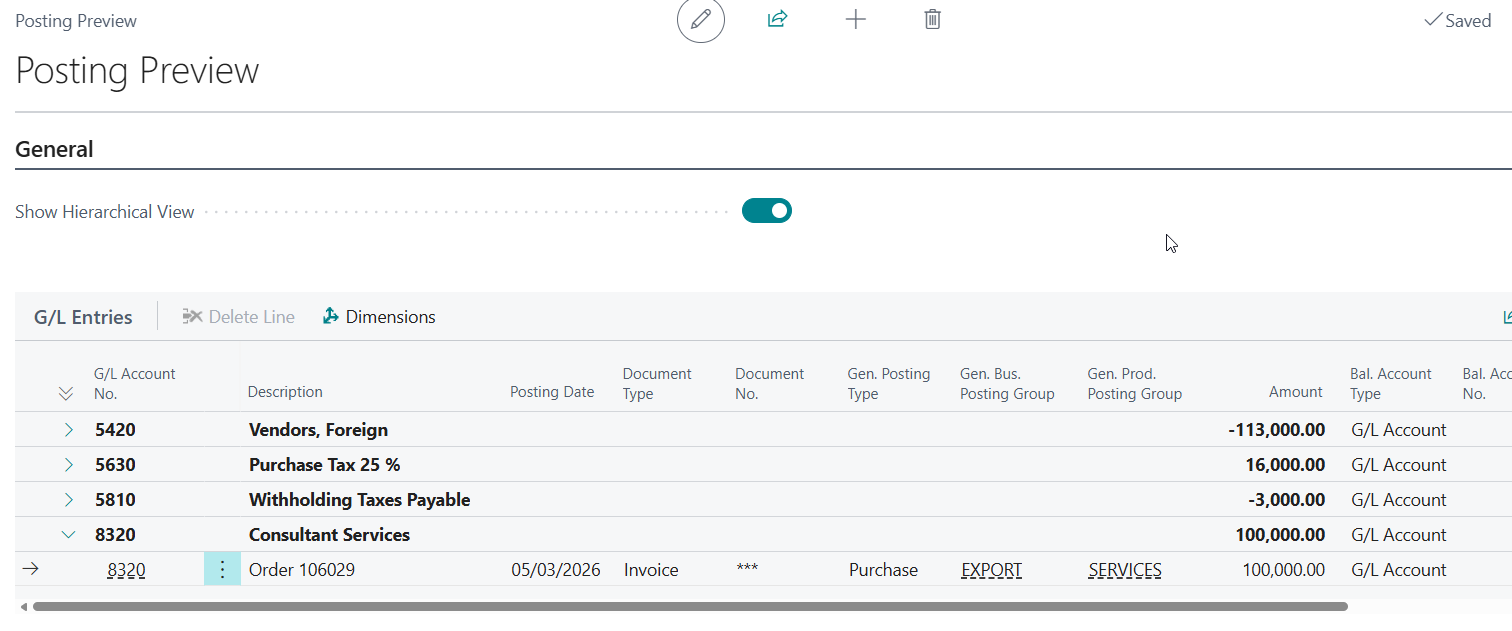The height and width of the screenshot is (631, 1512).
Task: Click the plus new record icon
Action: [x=855, y=19]
